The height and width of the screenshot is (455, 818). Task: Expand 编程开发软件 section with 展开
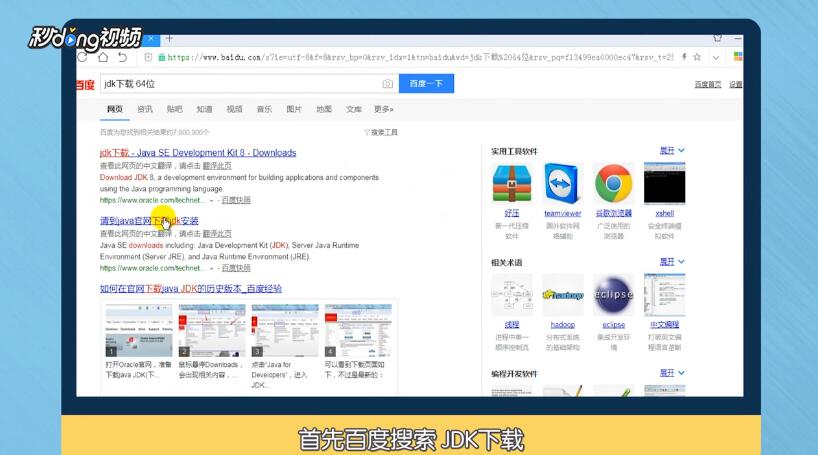click(x=672, y=373)
